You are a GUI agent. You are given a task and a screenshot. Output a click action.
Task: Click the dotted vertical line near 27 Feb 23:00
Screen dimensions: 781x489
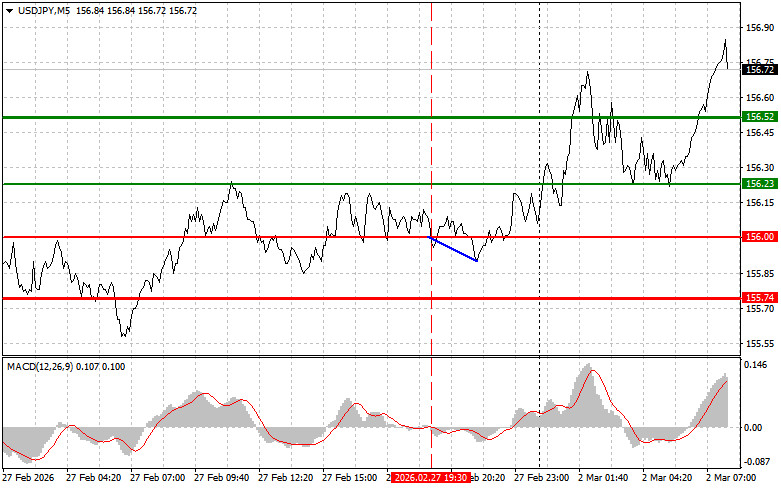[x=539, y=150]
